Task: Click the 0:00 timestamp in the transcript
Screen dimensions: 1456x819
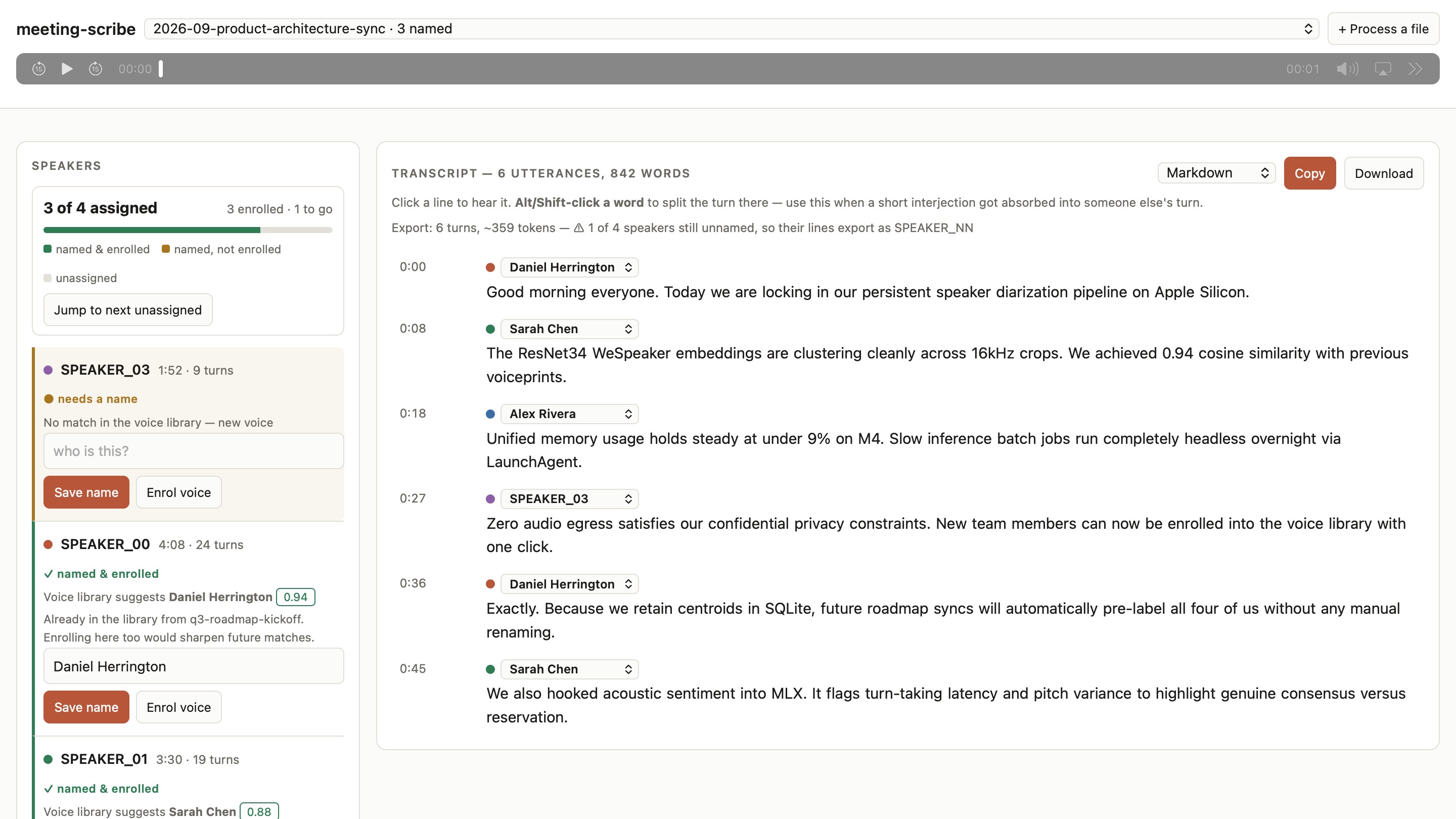Action: pyautogui.click(x=413, y=267)
